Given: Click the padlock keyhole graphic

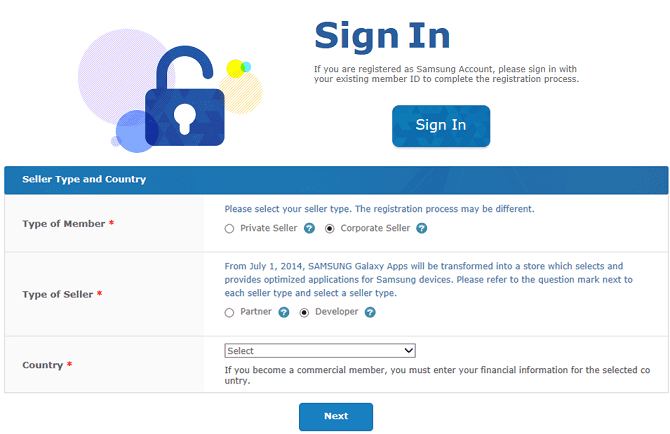Looking at the screenshot, I should (x=185, y=118).
